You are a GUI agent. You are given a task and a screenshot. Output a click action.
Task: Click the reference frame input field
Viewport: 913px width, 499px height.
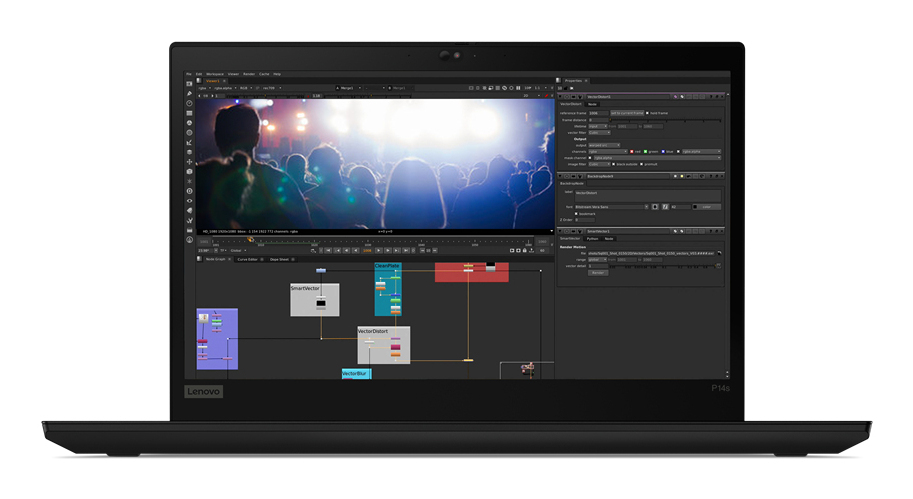point(599,113)
